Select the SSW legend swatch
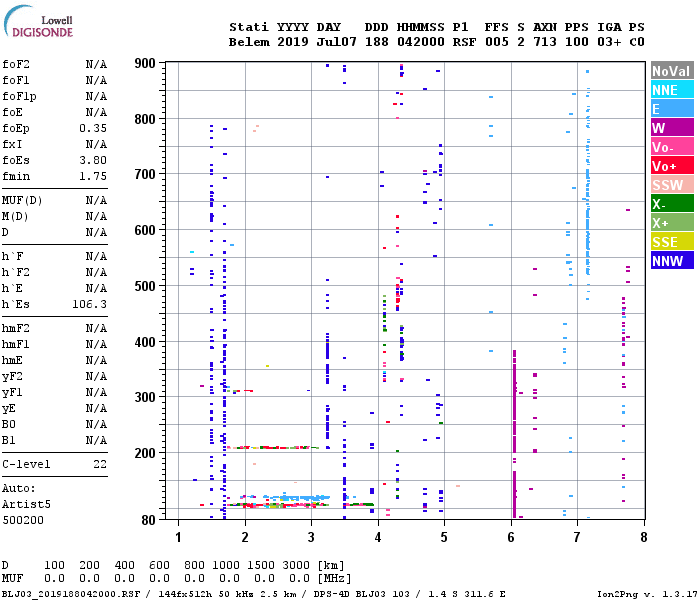The height and width of the screenshot is (600, 700). click(672, 185)
